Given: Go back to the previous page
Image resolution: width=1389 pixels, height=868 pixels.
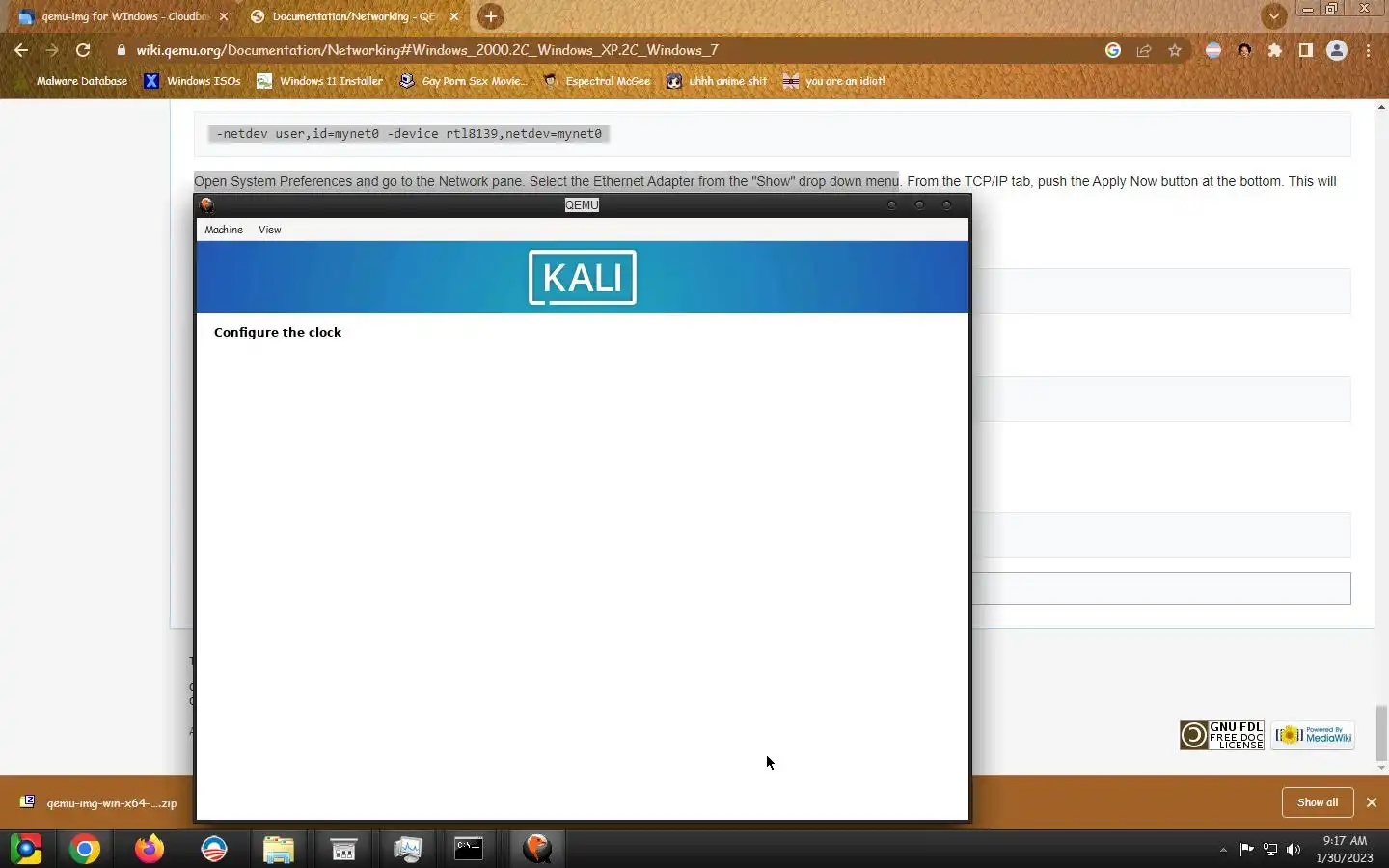Looking at the screenshot, I should (x=21, y=50).
